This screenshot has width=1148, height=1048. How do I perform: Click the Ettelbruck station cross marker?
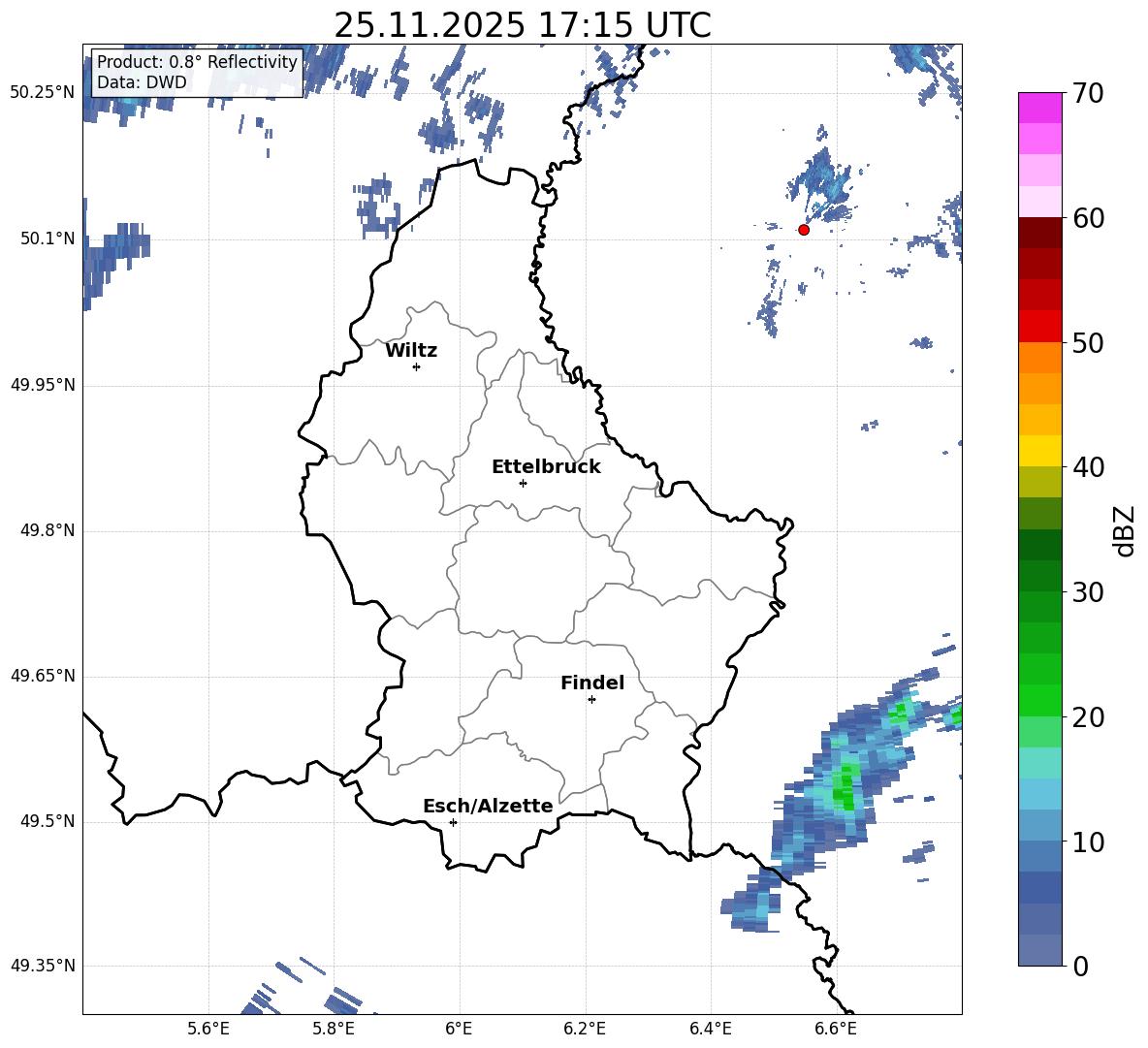click(523, 483)
